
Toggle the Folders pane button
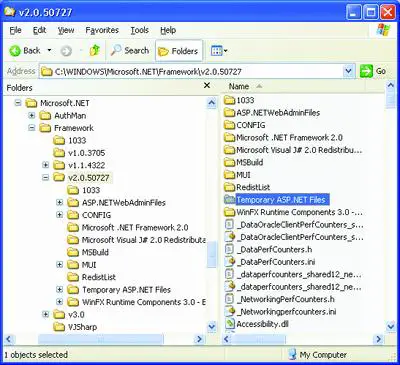(179, 51)
